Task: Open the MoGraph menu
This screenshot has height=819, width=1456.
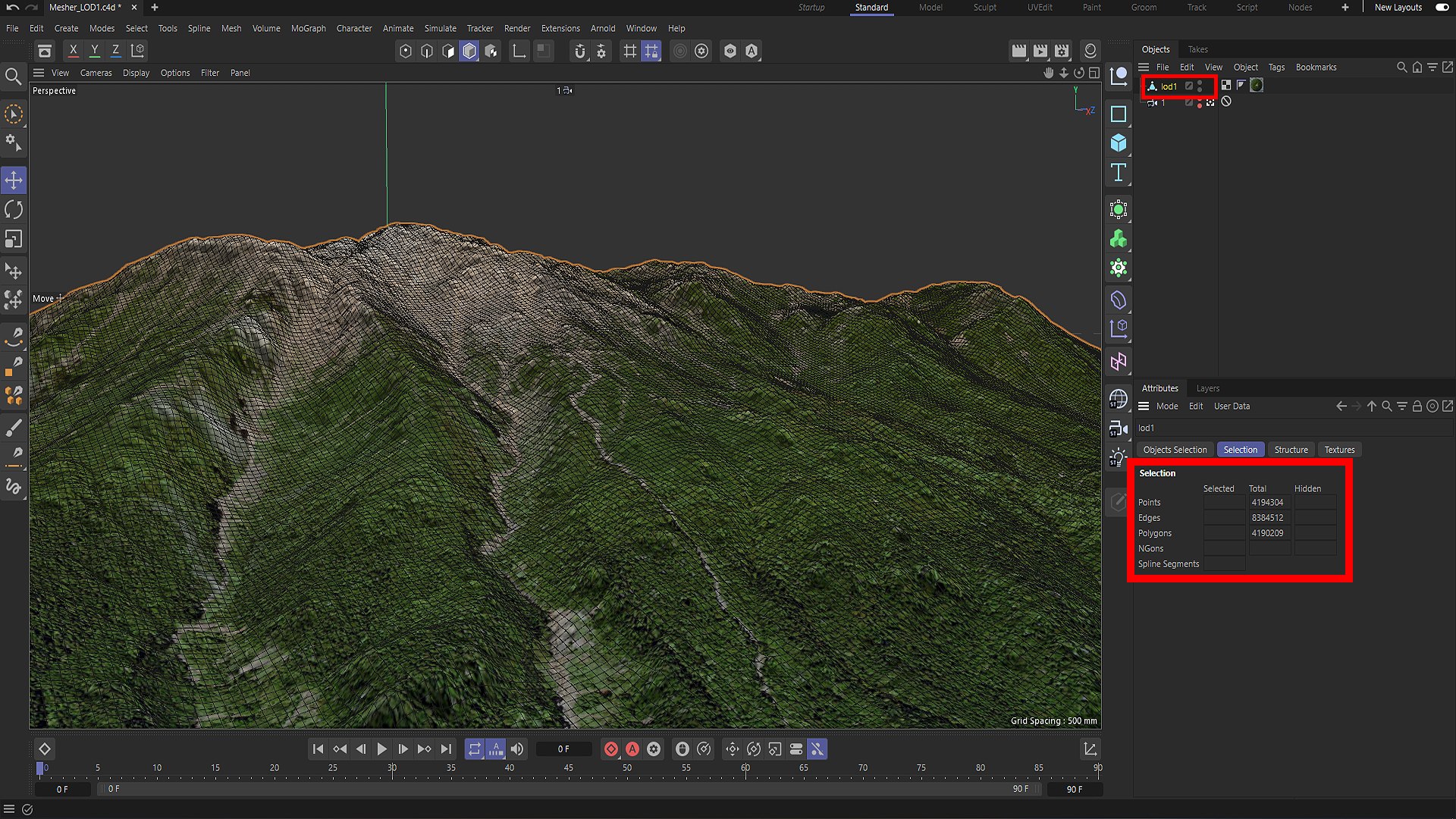Action: coord(309,28)
